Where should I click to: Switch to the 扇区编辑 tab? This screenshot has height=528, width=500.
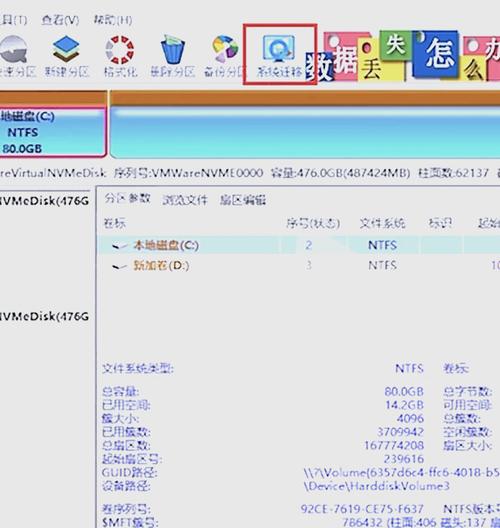click(242, 200)
